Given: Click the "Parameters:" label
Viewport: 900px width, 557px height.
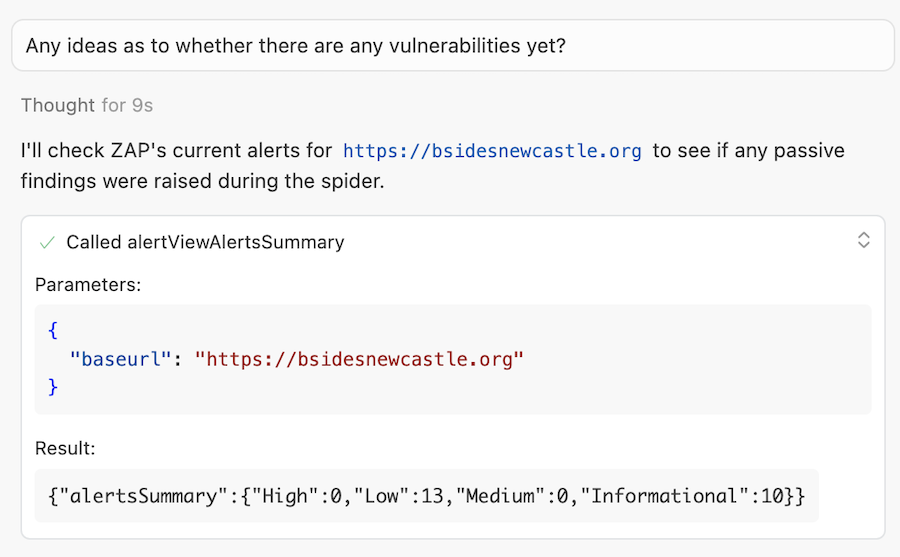Looking at the screenshot, I should pos(88,284).
